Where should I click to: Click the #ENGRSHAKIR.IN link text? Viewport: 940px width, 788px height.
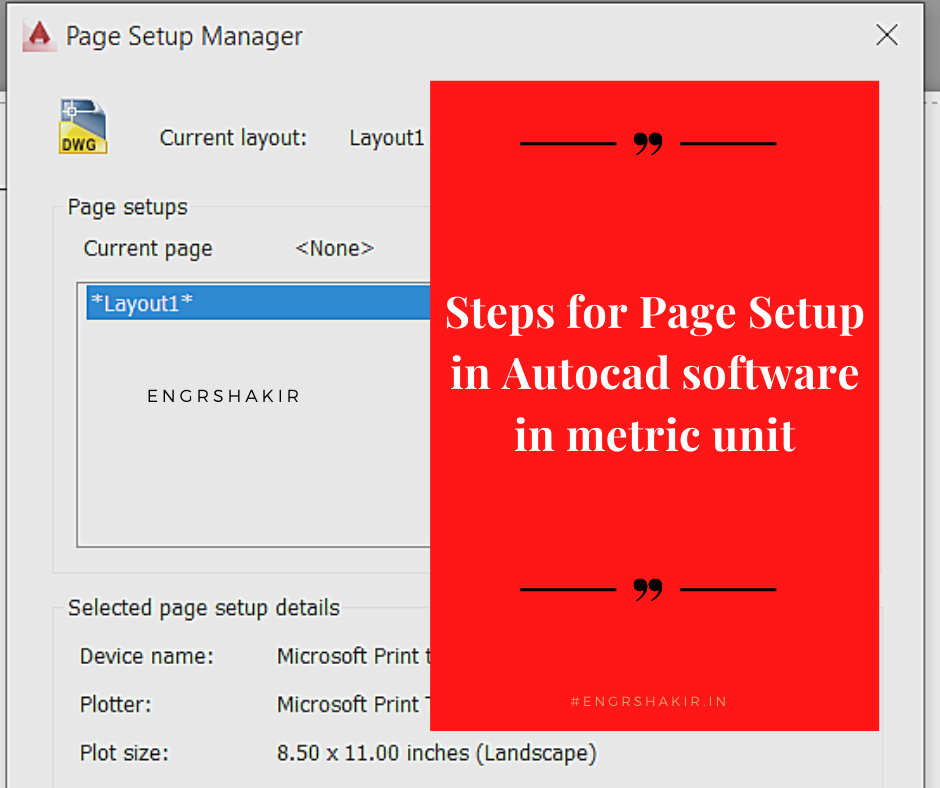650,701
